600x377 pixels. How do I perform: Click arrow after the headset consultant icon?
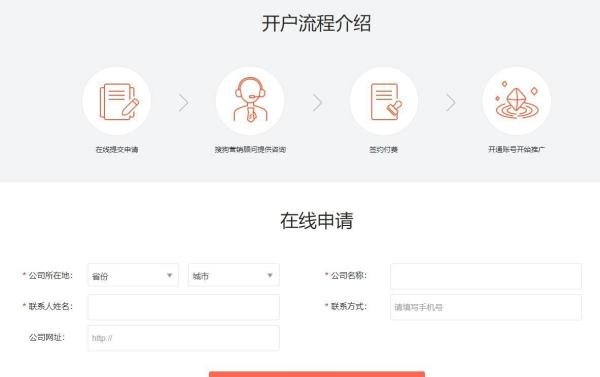pyautogui.click(x=317, y=103)
